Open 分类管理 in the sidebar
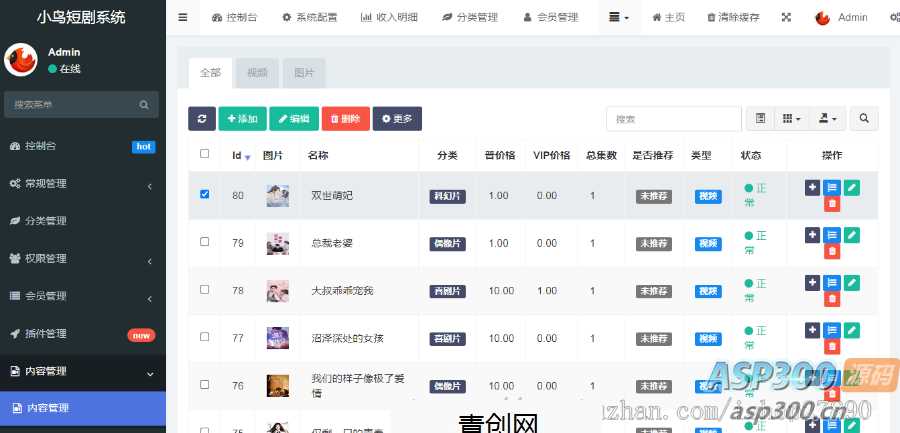 point(83,221)
